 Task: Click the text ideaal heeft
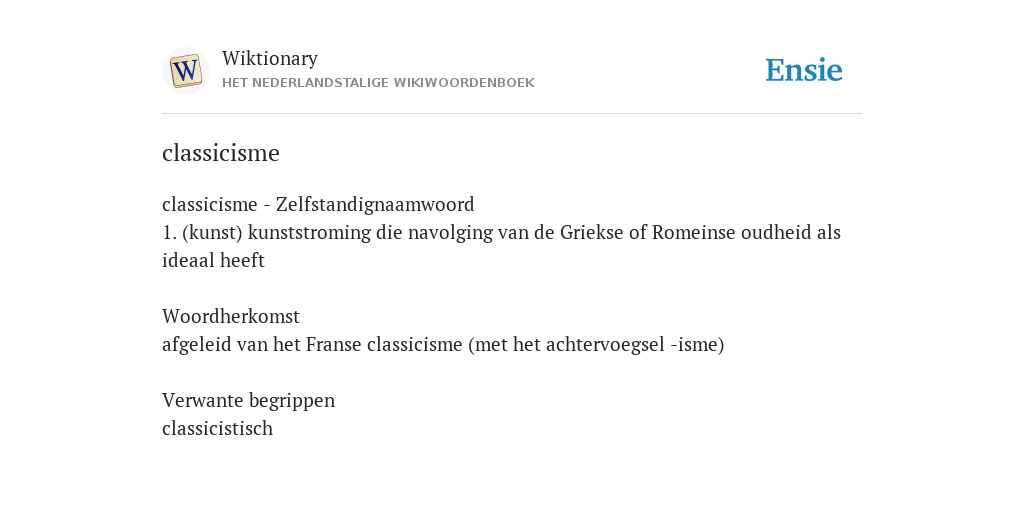pyautogui.click(x=214, y=261)
